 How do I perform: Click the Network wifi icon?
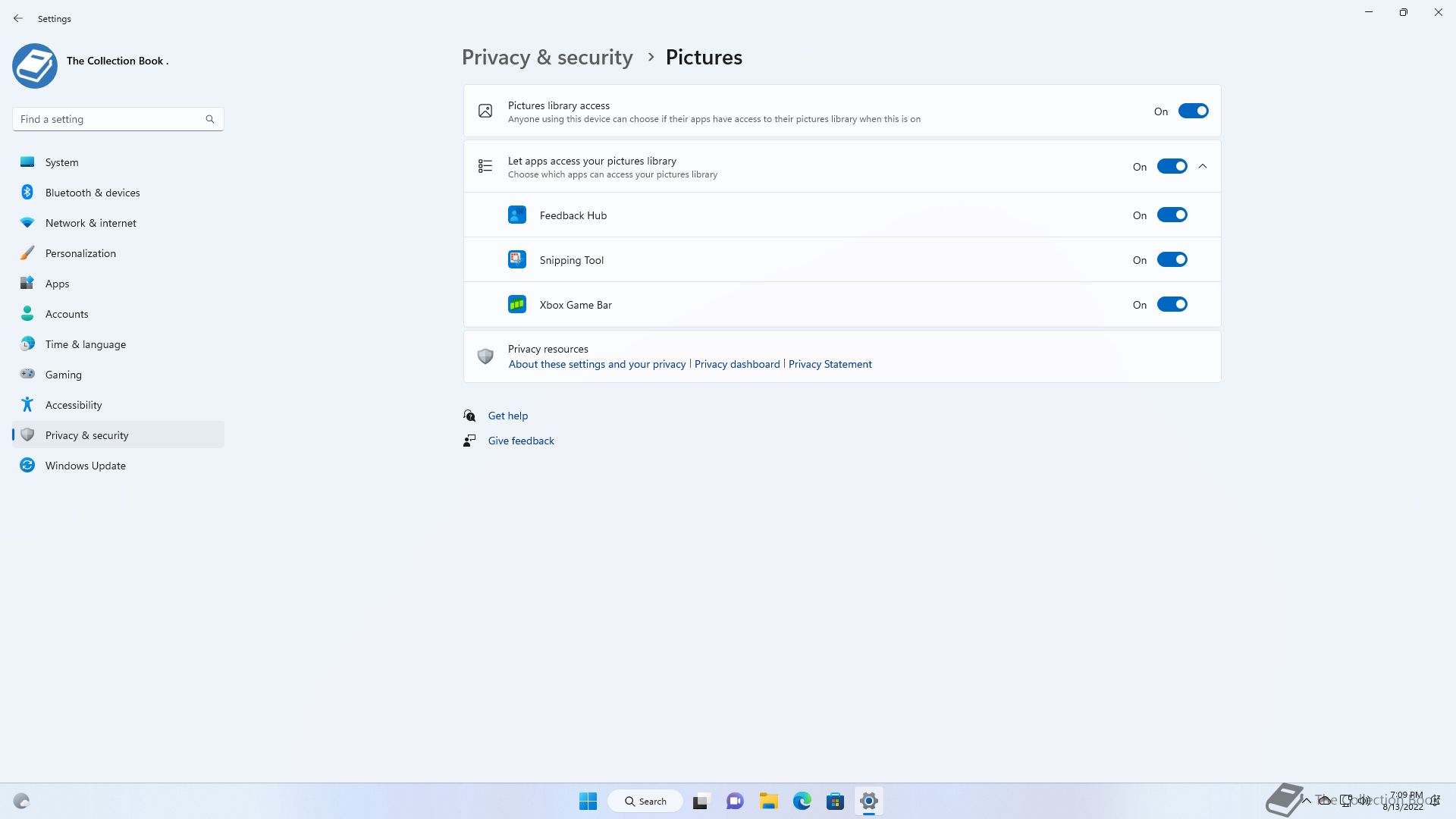27,222
